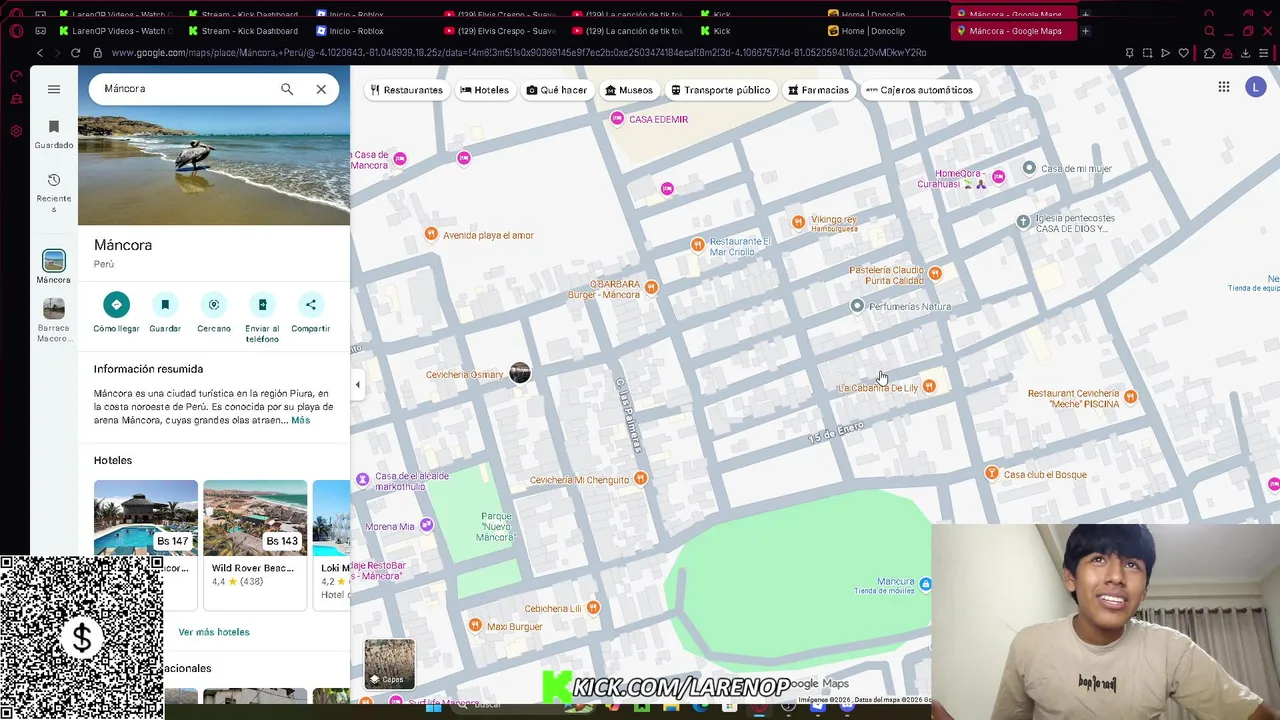Click Restaurante El Mar Criollo pin
Screen dimensions: 1280x720
point(698,245)
